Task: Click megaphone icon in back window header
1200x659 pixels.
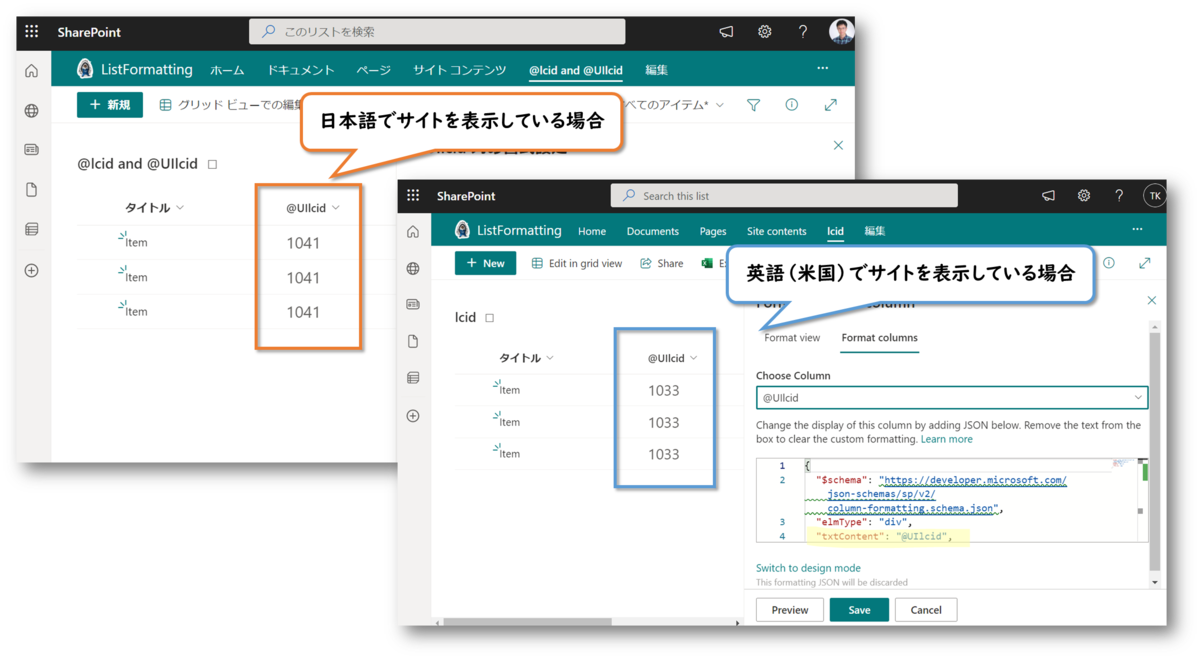Action: pyautogui.click(x=727, y=32)
